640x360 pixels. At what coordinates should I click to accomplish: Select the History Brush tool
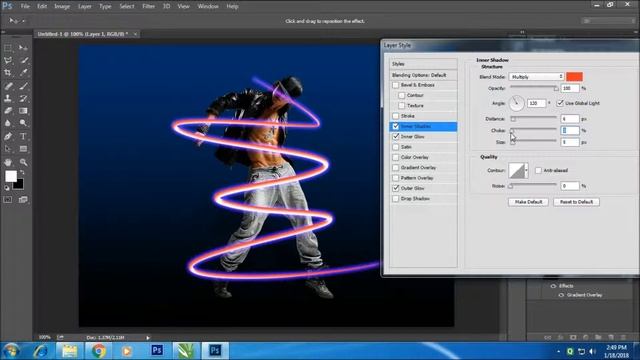coord(23,98)
